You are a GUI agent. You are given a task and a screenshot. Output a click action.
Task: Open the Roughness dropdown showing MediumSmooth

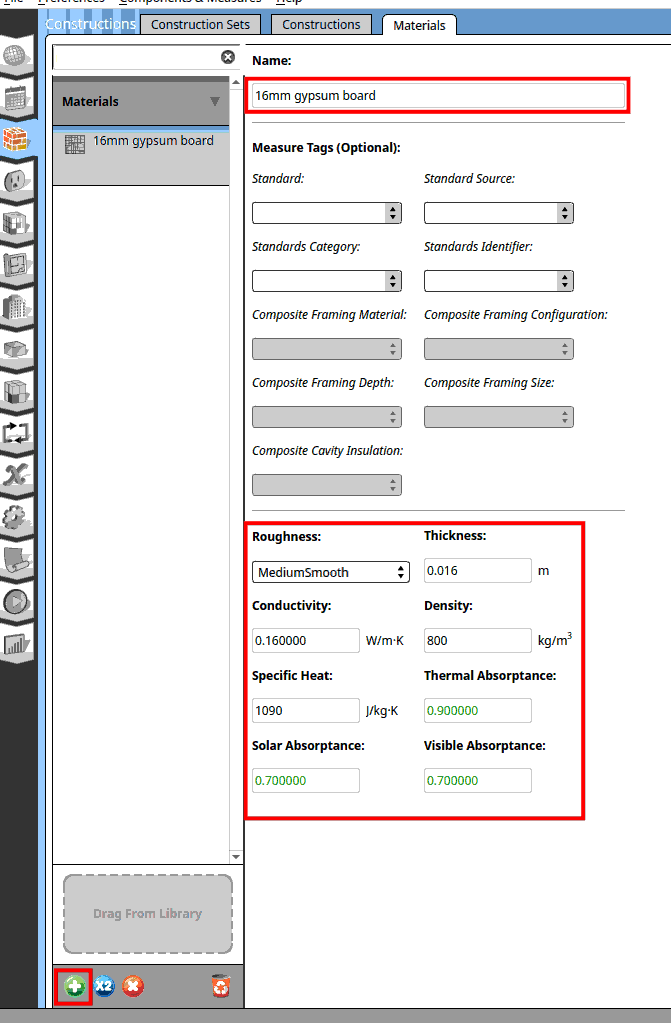330,572
